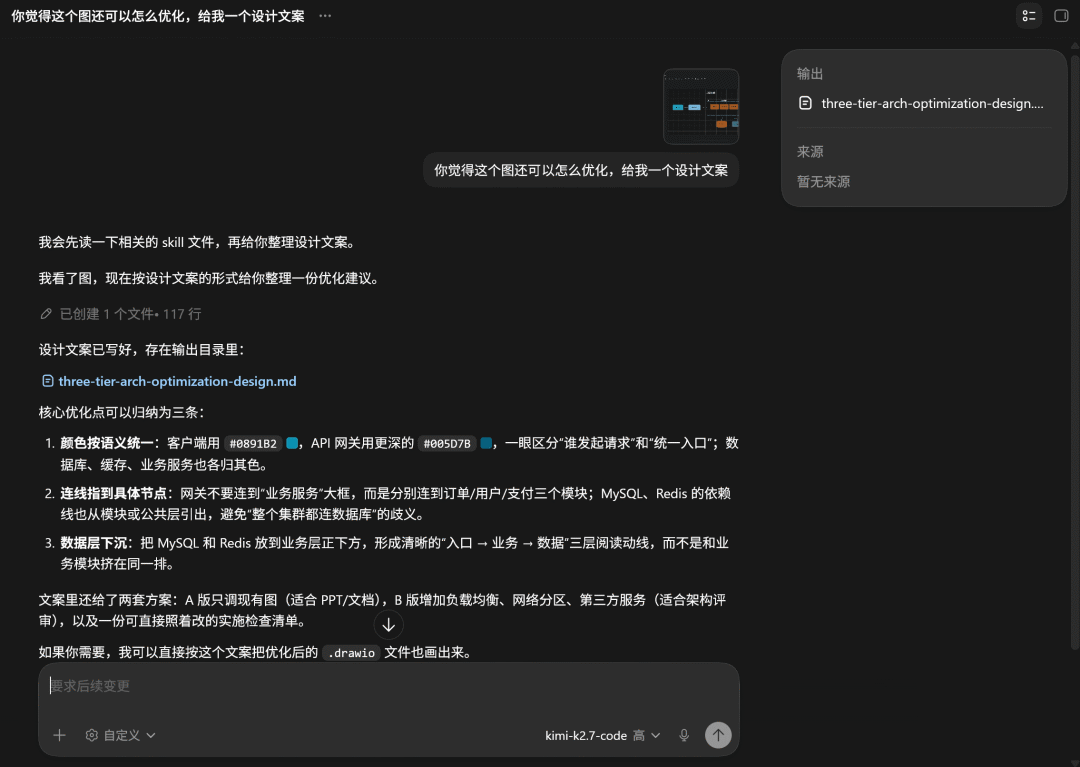Click the conversation title text
Viewport: 1080px width, 767px height.
(x=158, y=16)
